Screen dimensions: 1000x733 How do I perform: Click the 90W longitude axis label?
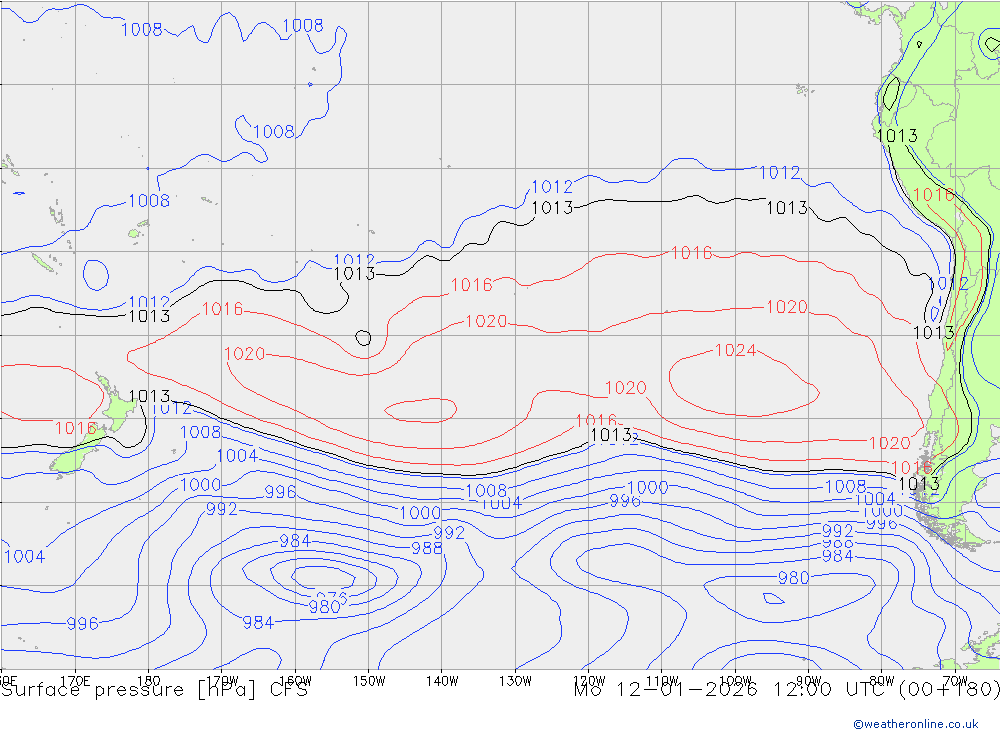[809, 681]
